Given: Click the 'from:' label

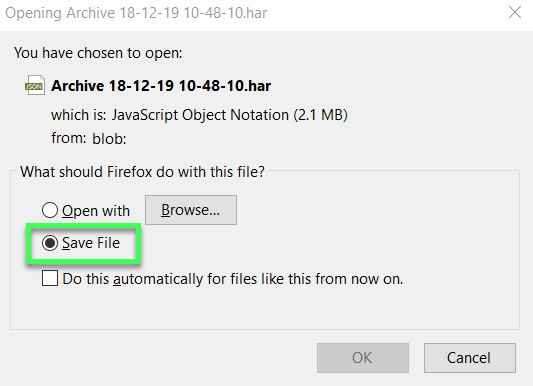Looking at the screenshot, I should 69,138.
